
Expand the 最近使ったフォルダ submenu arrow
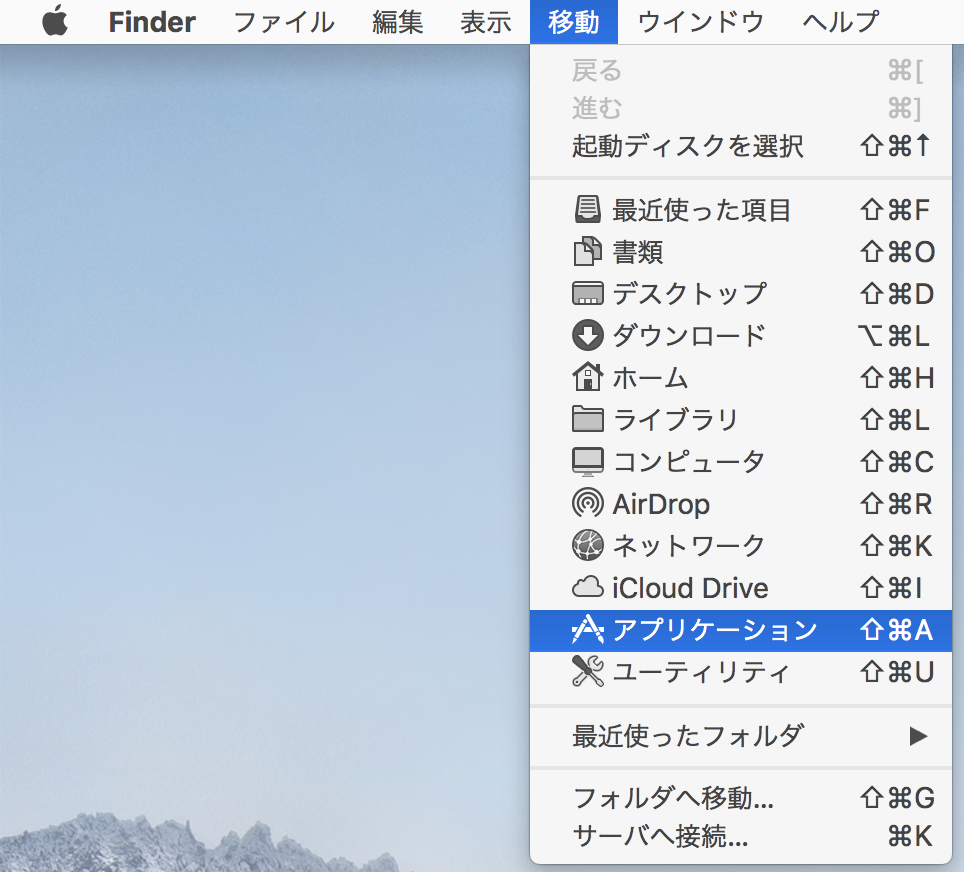pyautogui.click(x=917, y=737)
